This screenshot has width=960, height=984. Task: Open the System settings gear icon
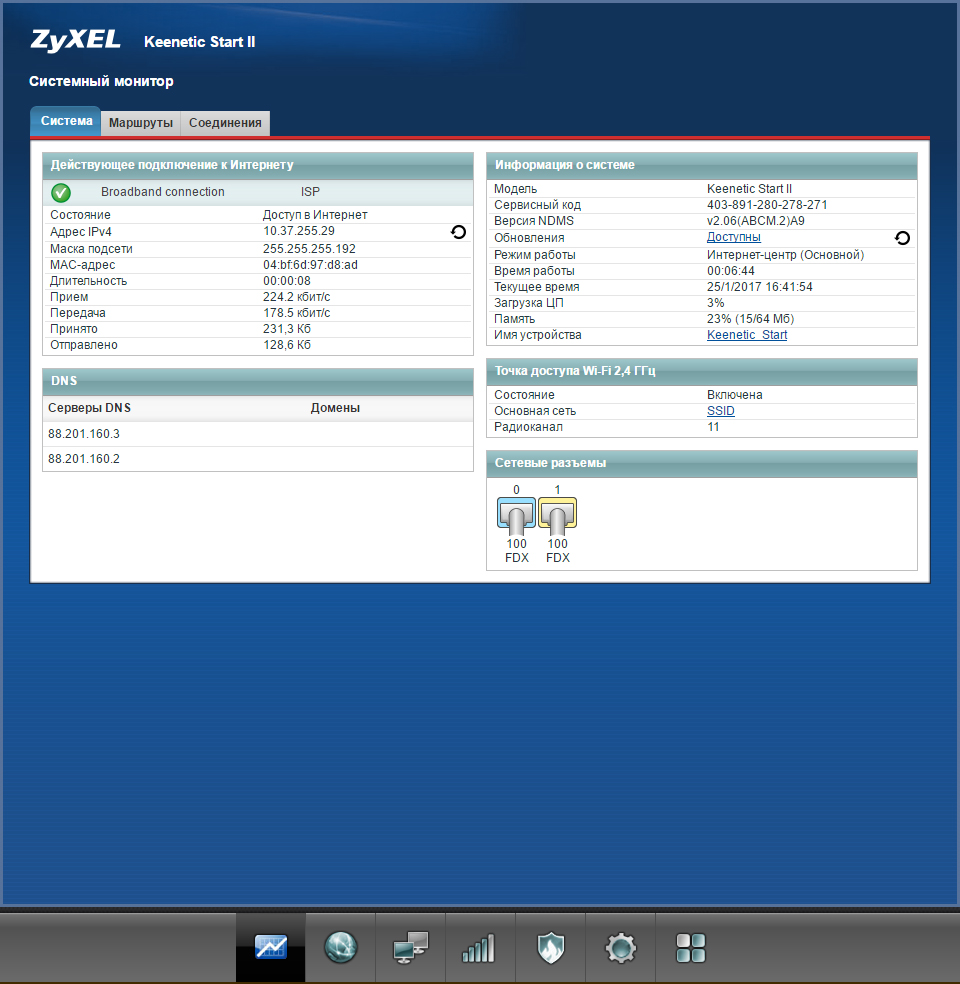(x=620, y=947)
